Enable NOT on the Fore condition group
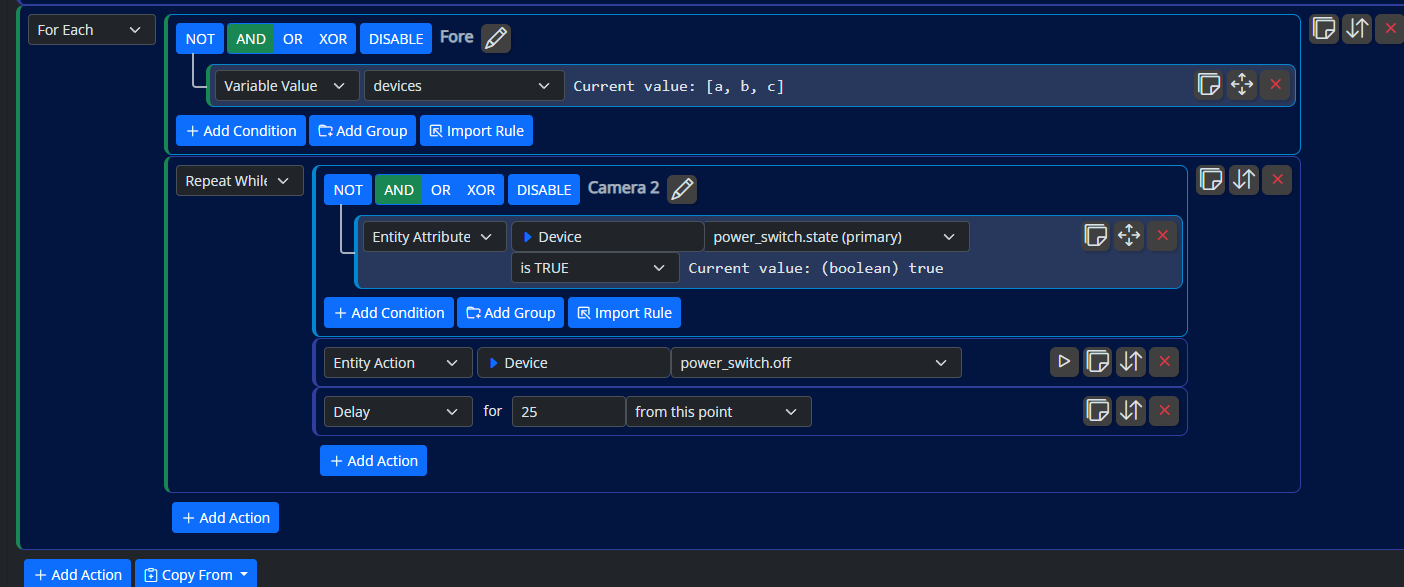This screenshot has height=587, width=1404. [x=199, y=37]
